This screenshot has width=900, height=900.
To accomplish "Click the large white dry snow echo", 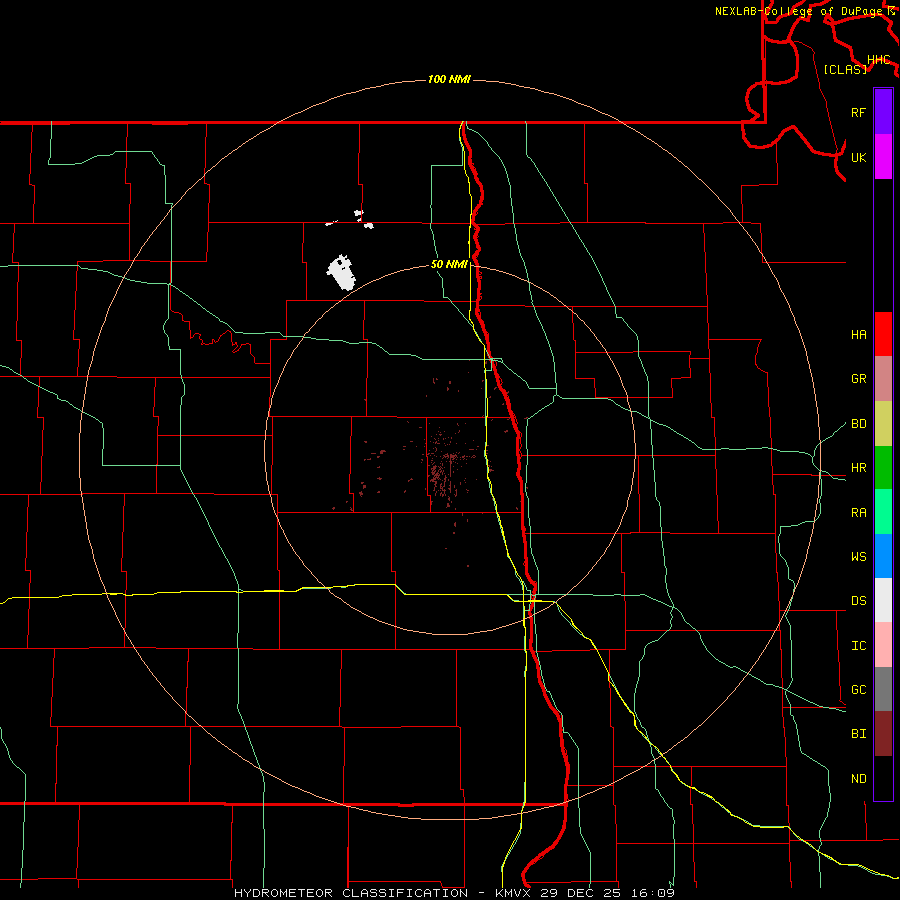I will [342, 273].
